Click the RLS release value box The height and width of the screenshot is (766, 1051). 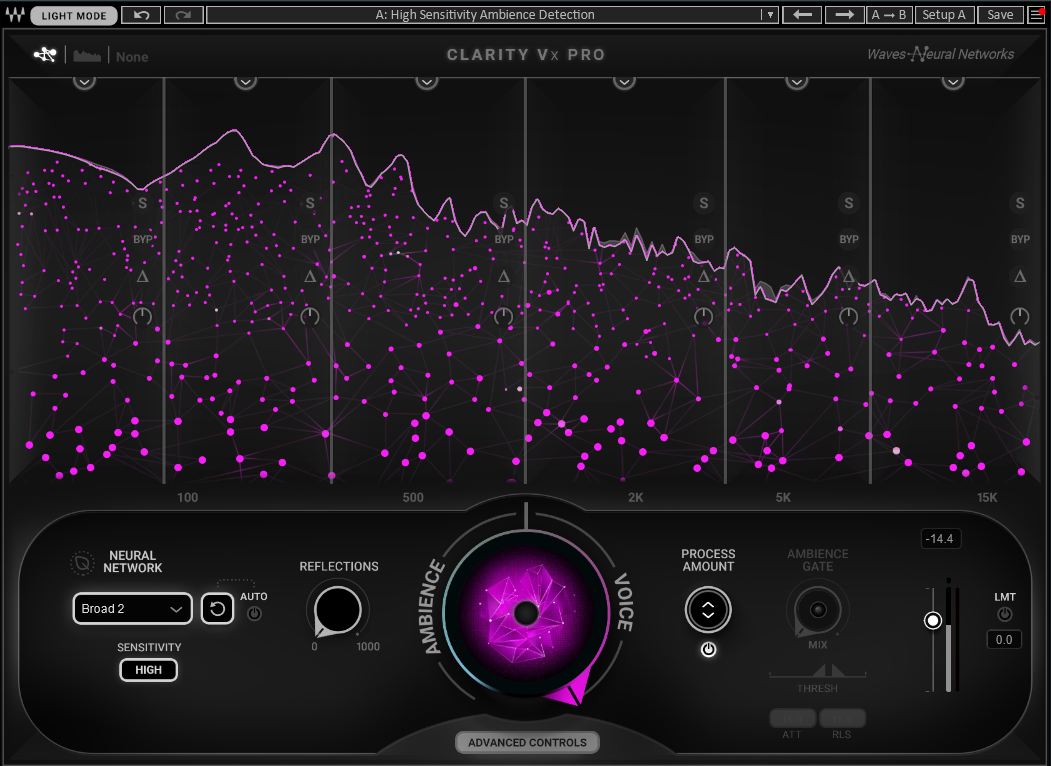click(x=842, y=718)
